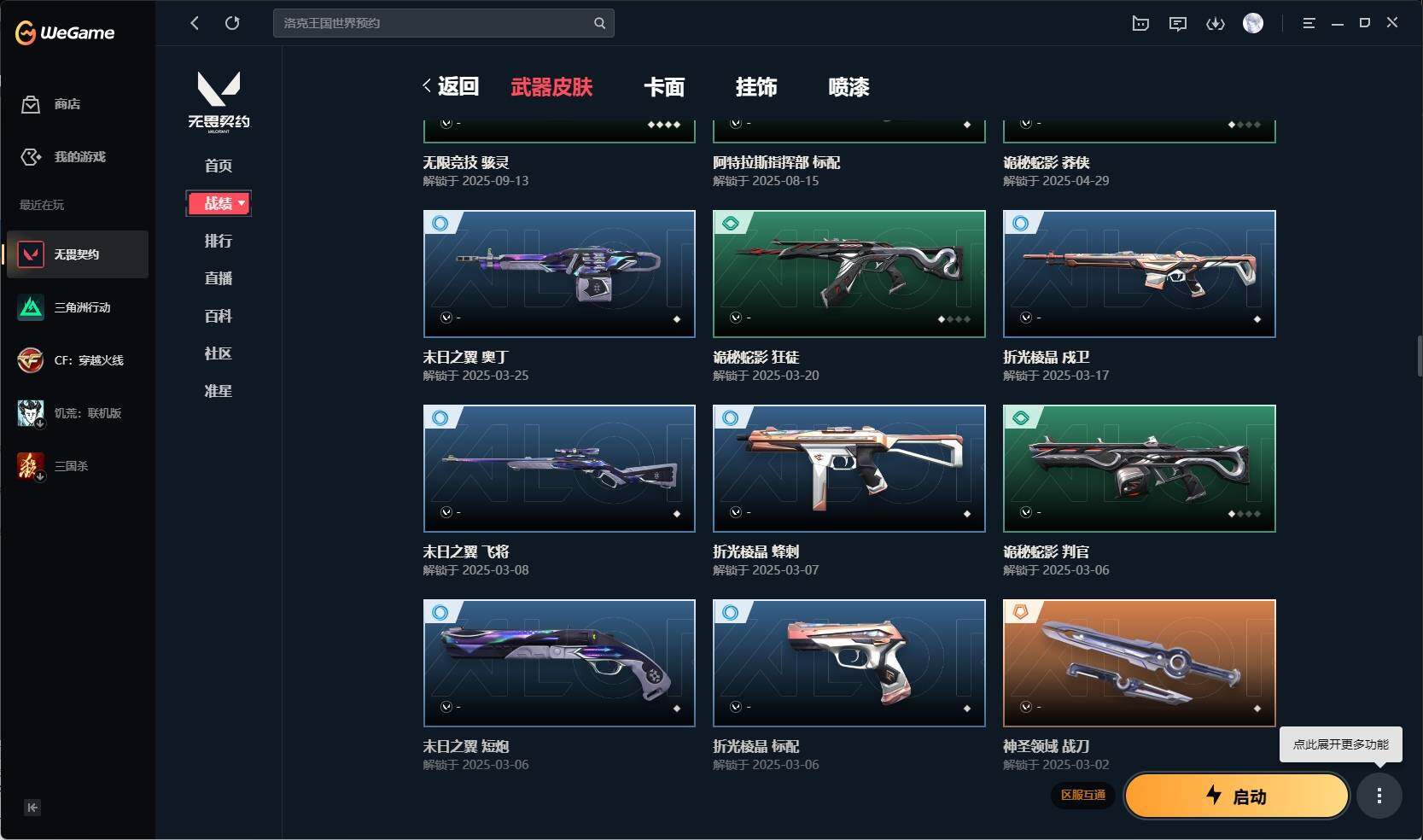Click the 返回 back link
The height and width of the screenshot is (840, 1423).
(451, 86)
